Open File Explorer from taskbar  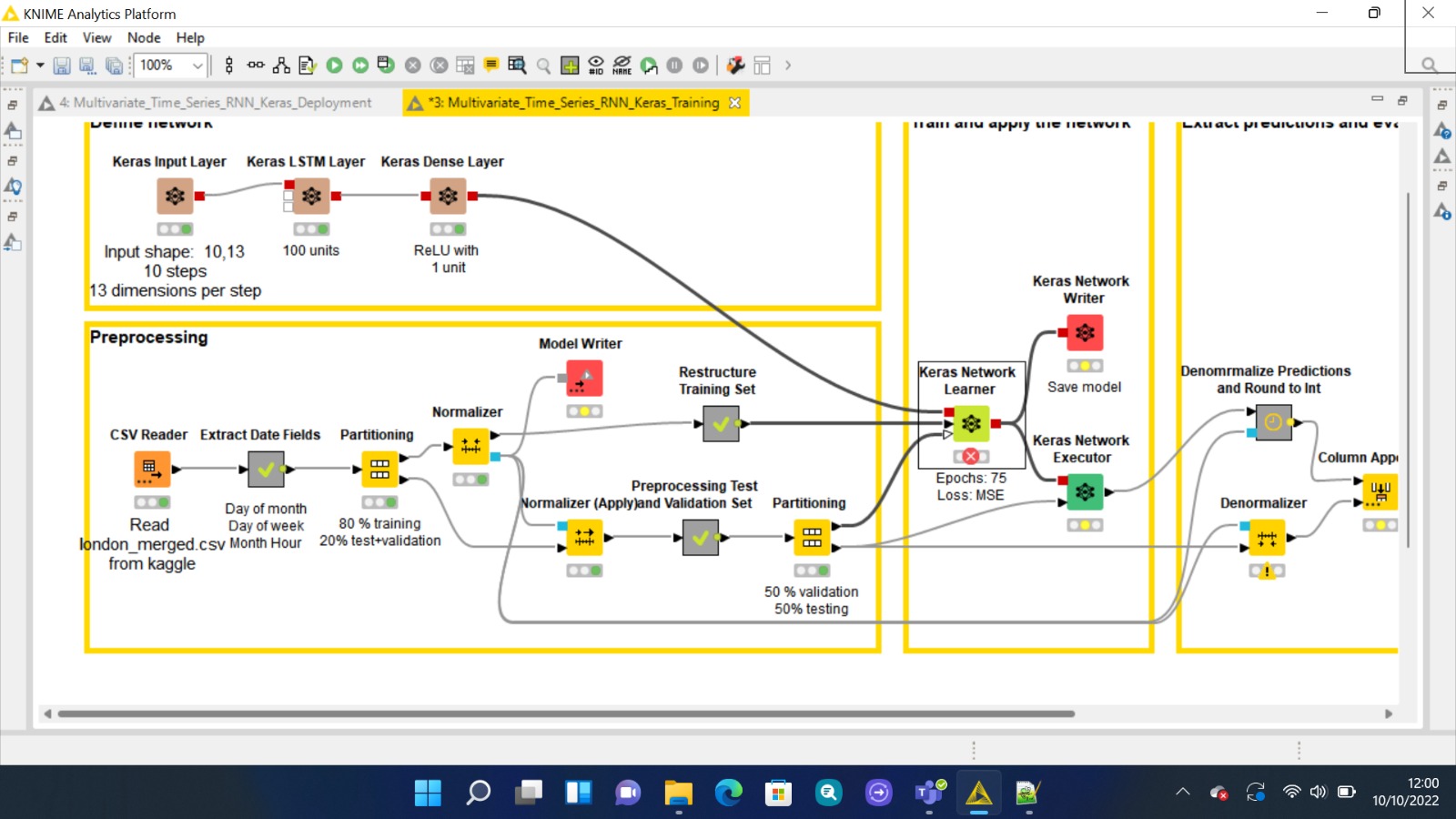[678, 793]
